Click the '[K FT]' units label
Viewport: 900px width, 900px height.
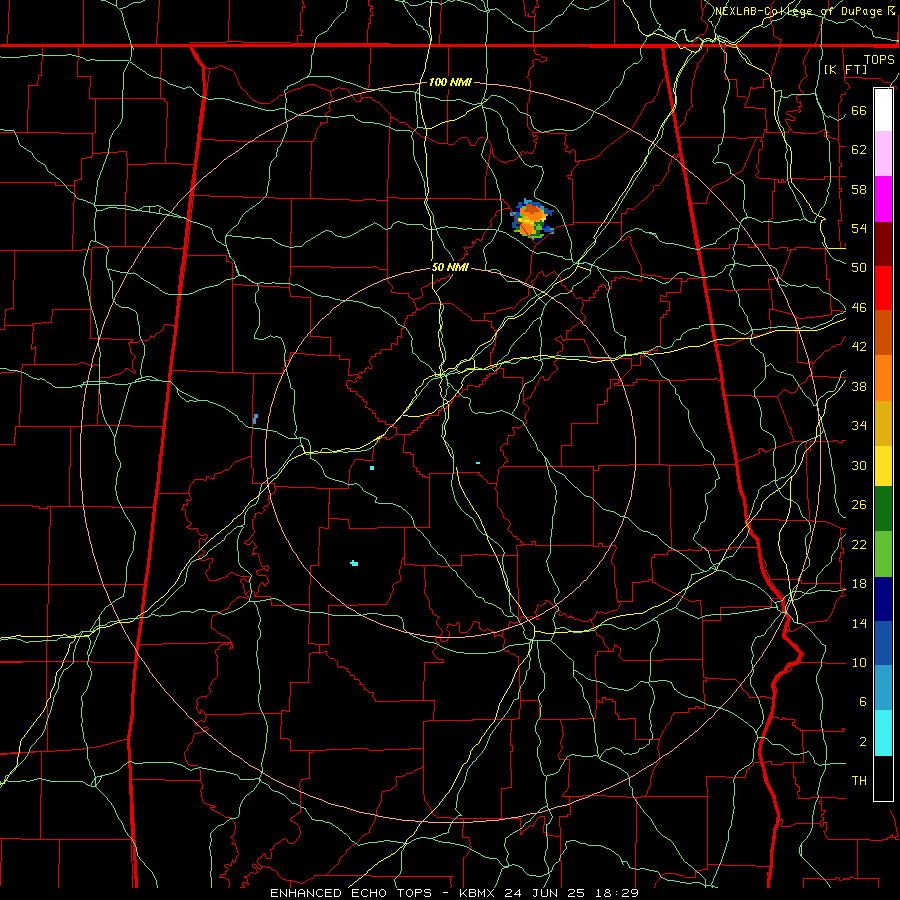(845, 70)
